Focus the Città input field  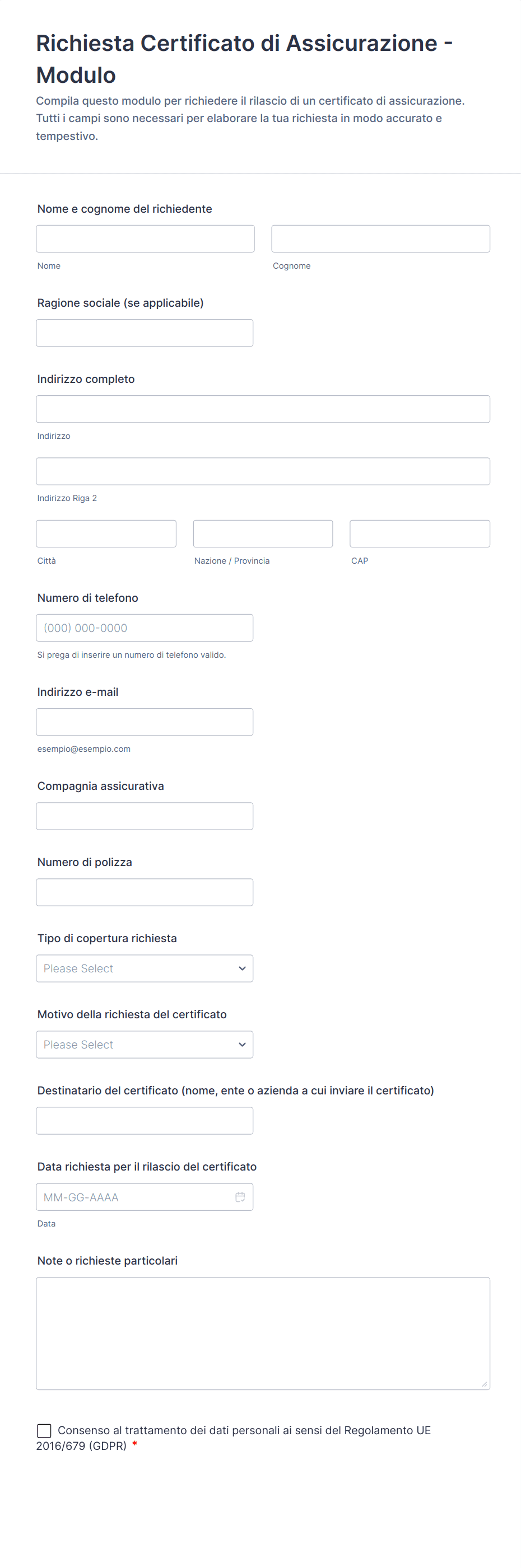pyautogui.click(x=106, y=533)
